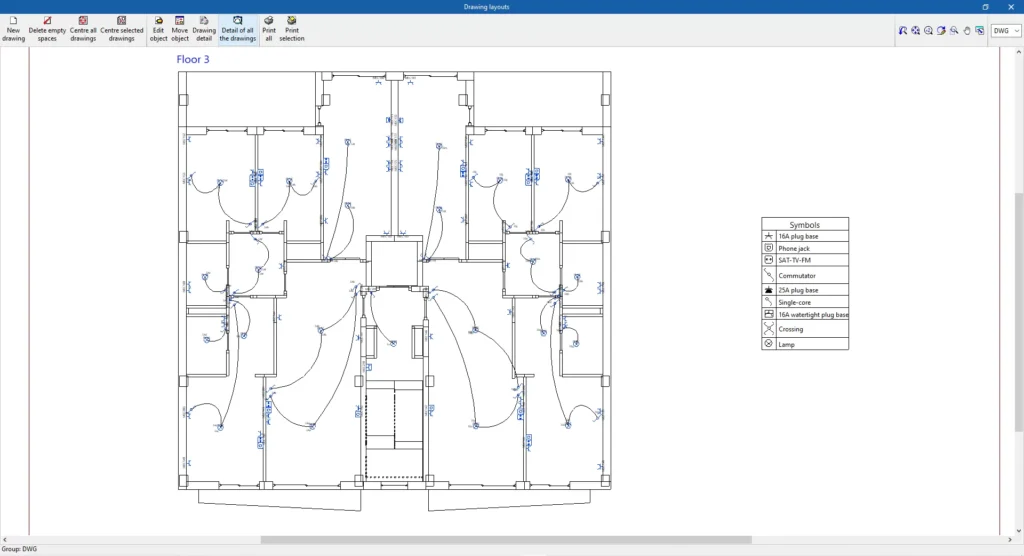Click the zoom extents arrows icon
Image resolution: width=1024 pixels, height=556 pixels.
(x=915, y=31)
